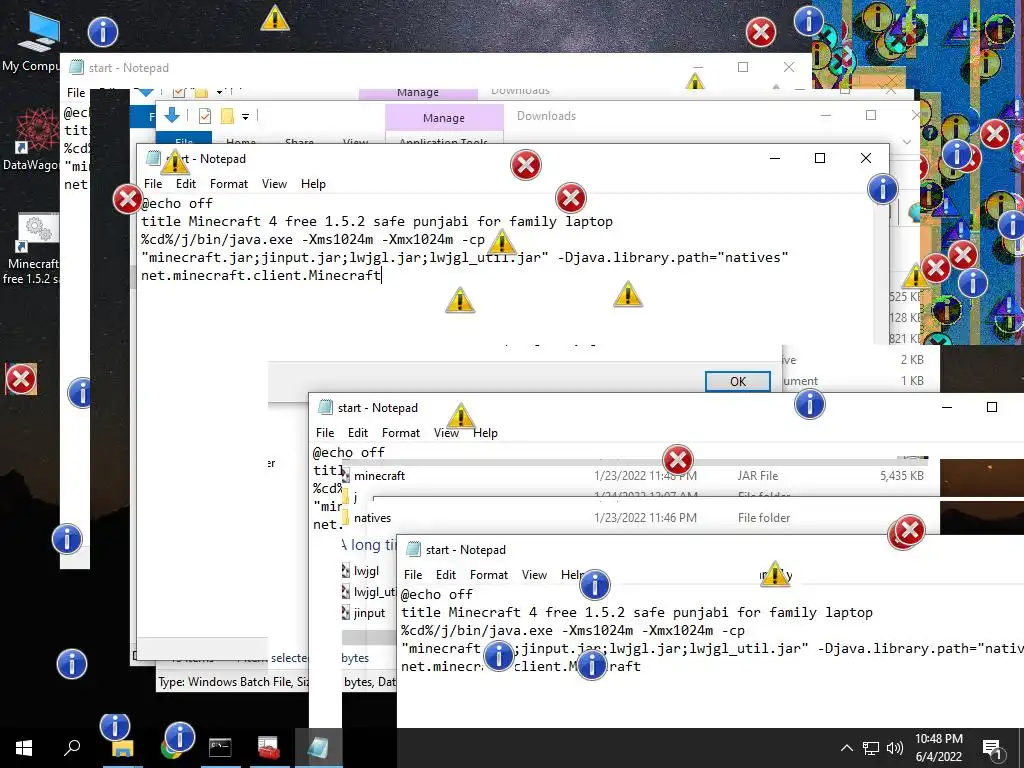This screenshot has height=768, width=1024.
Task: Open Edit menu of the Notepad overlapped by file list
Action: tap(358, 433)
